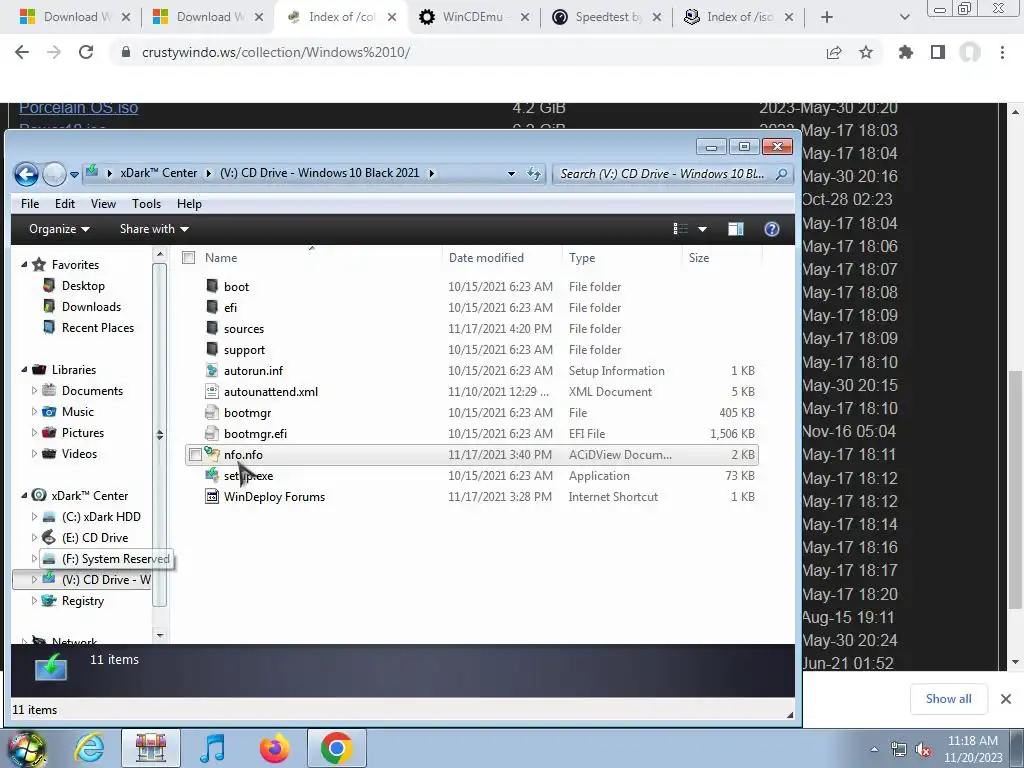
Task: Select the autorun.inf file icon
Action: point(212,370)
